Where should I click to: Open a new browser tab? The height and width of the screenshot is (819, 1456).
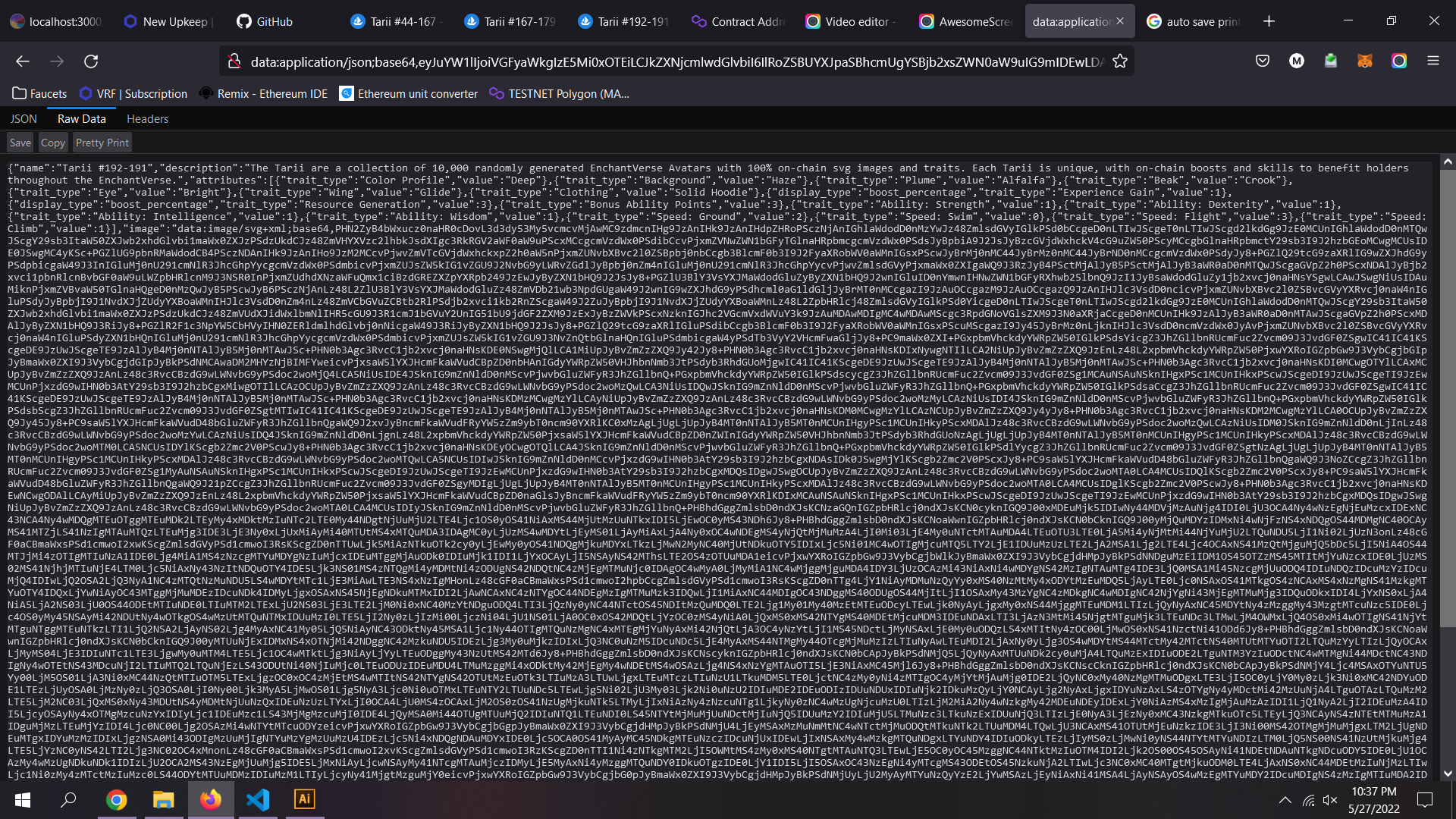[x=1269, y=21]
